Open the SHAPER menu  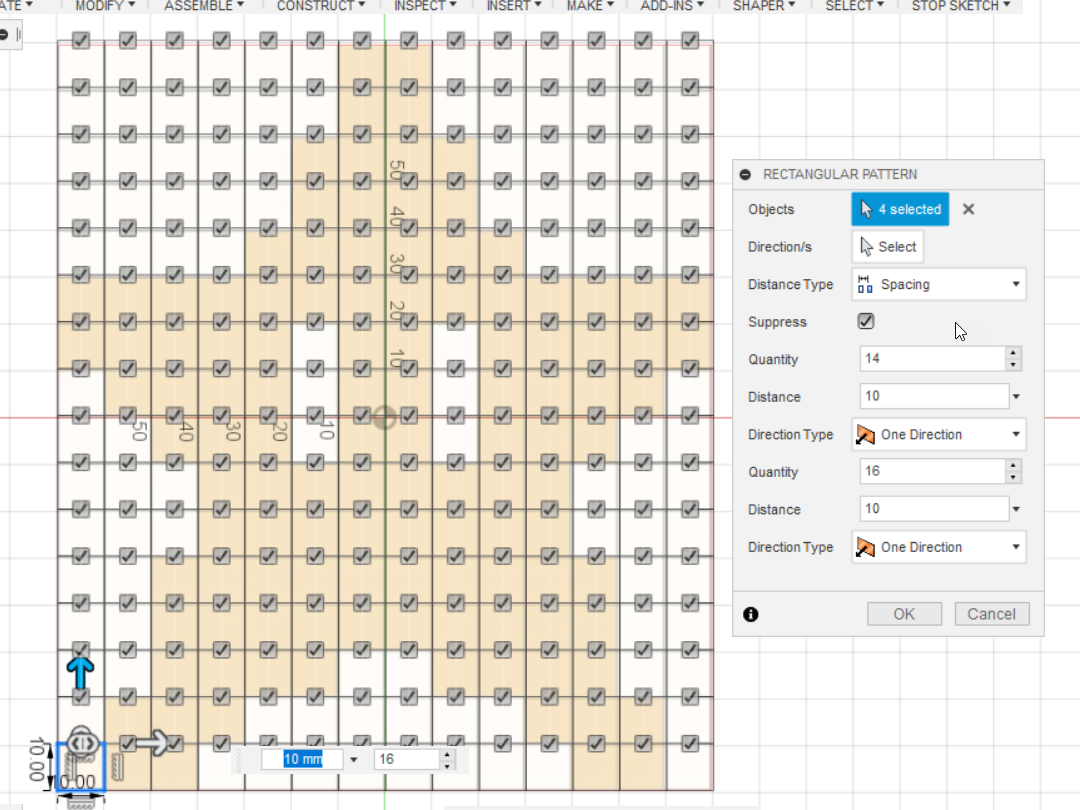763,6
